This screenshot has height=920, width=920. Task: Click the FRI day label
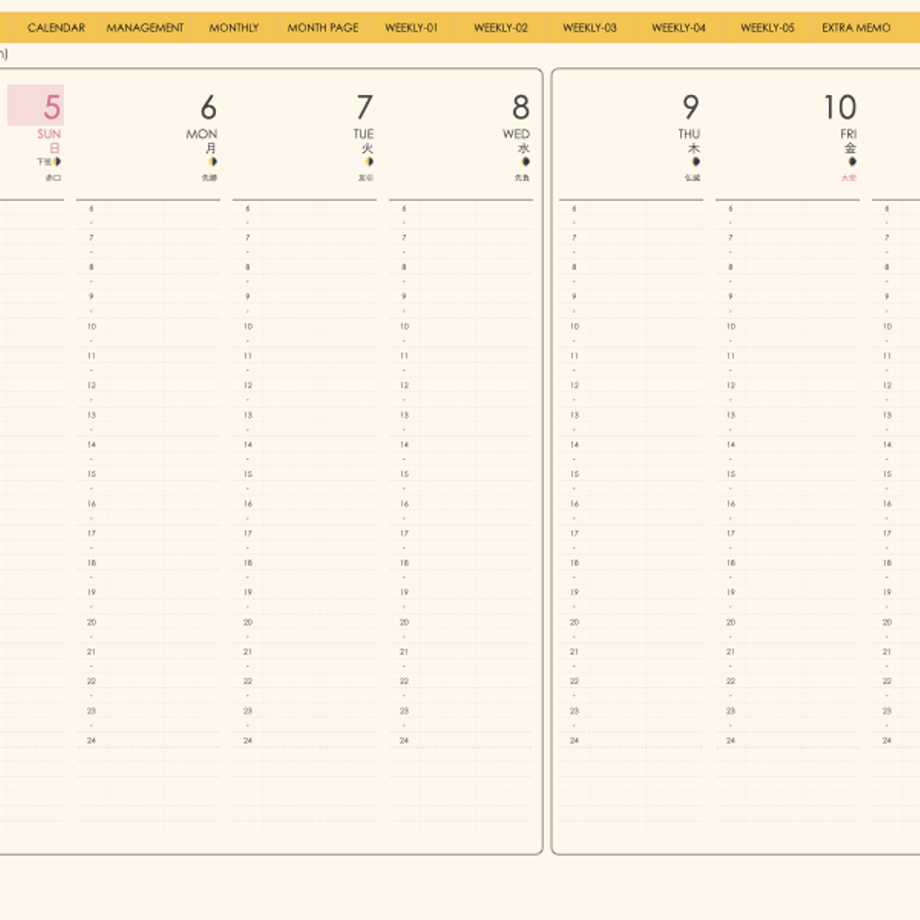pos(848,134)
